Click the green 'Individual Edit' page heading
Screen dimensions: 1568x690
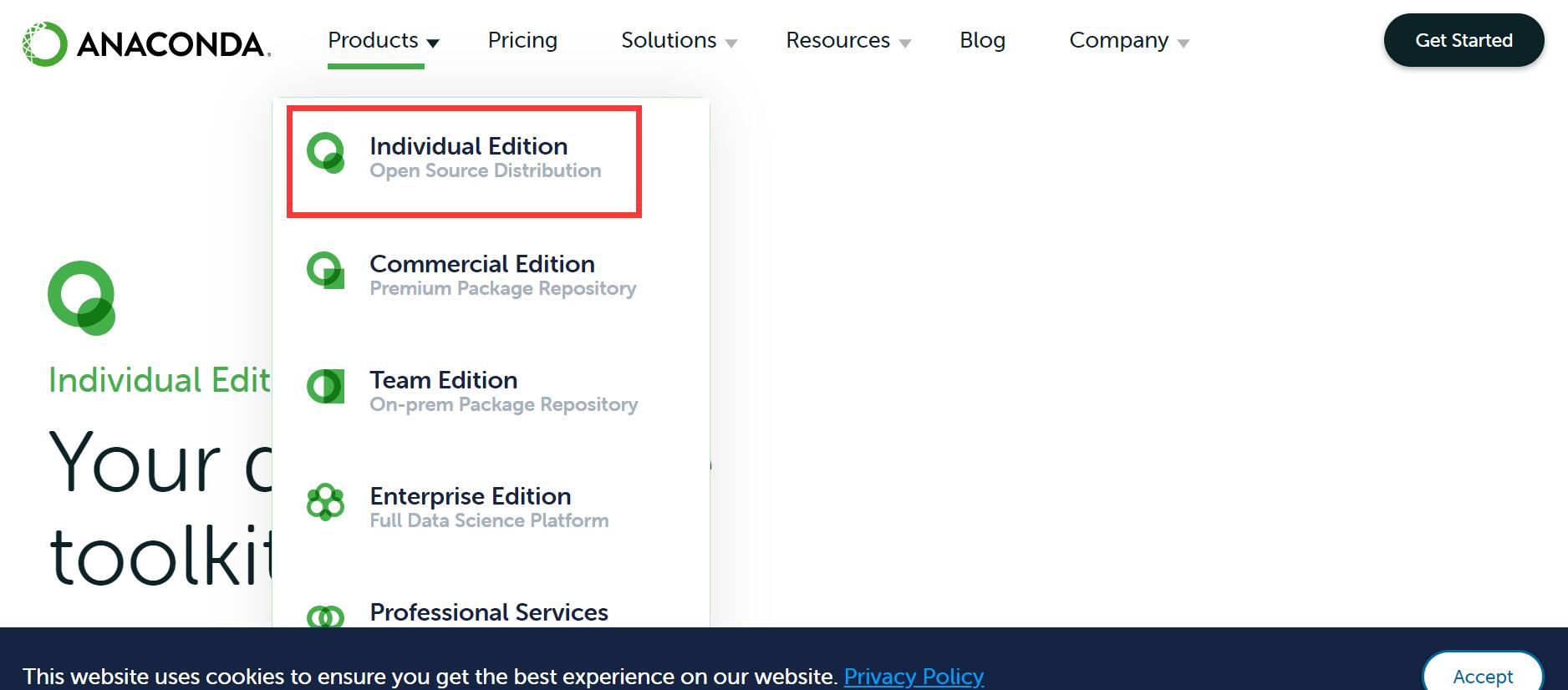coord(160,380)
